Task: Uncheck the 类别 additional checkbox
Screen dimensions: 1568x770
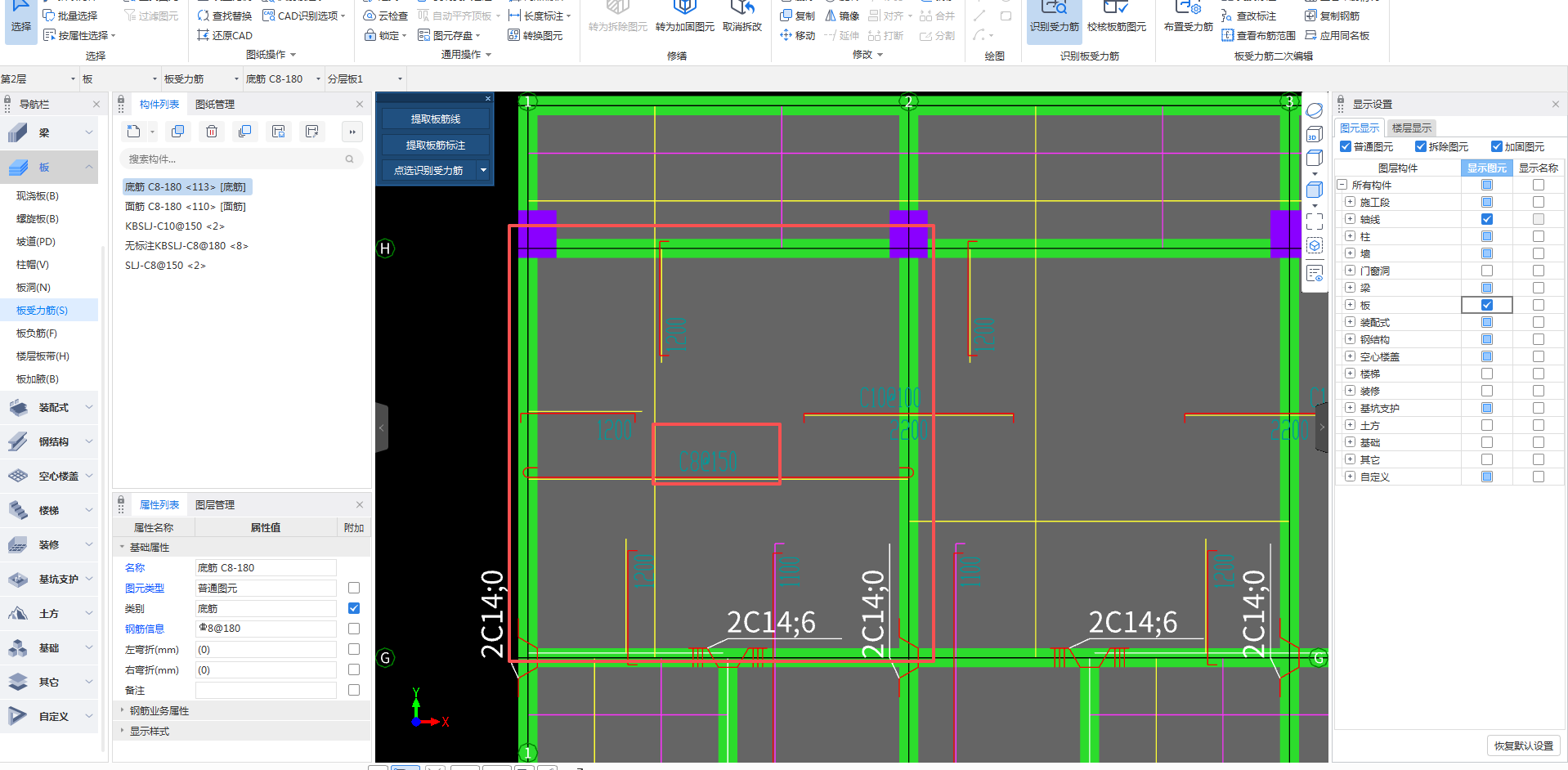Action: [x=354, y=608]
